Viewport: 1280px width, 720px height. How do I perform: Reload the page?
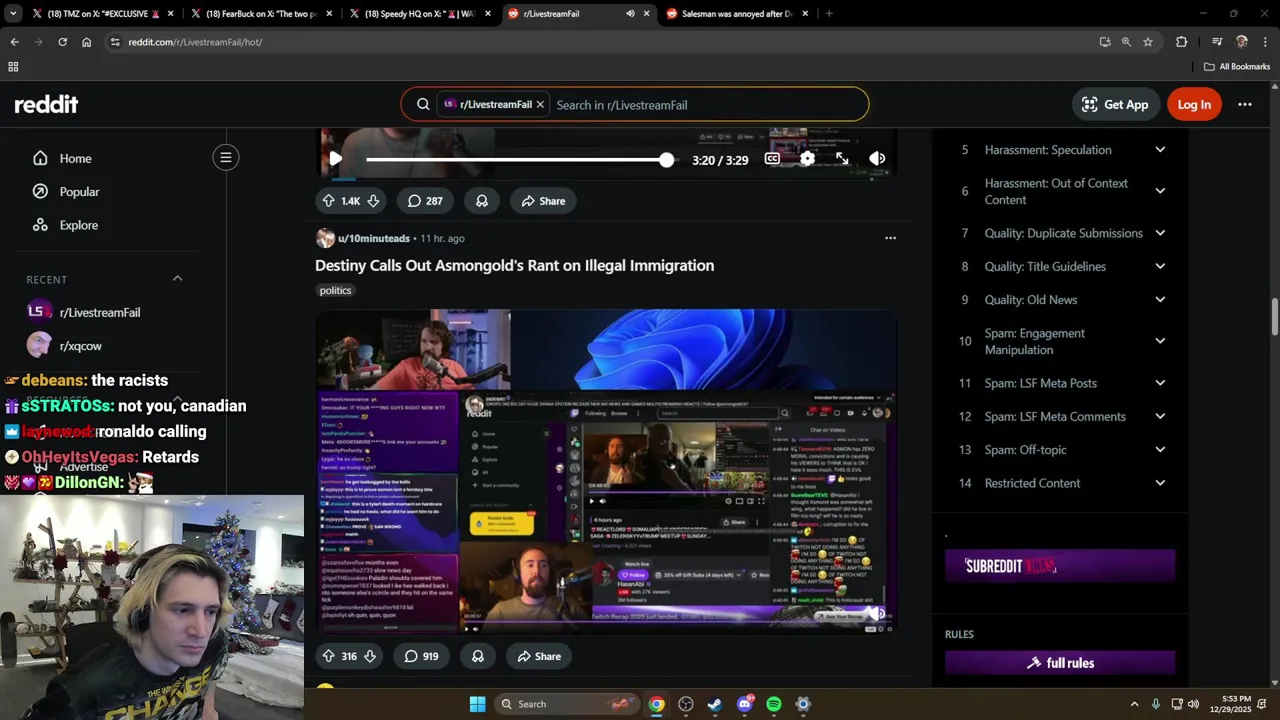(x=62, y=42)
